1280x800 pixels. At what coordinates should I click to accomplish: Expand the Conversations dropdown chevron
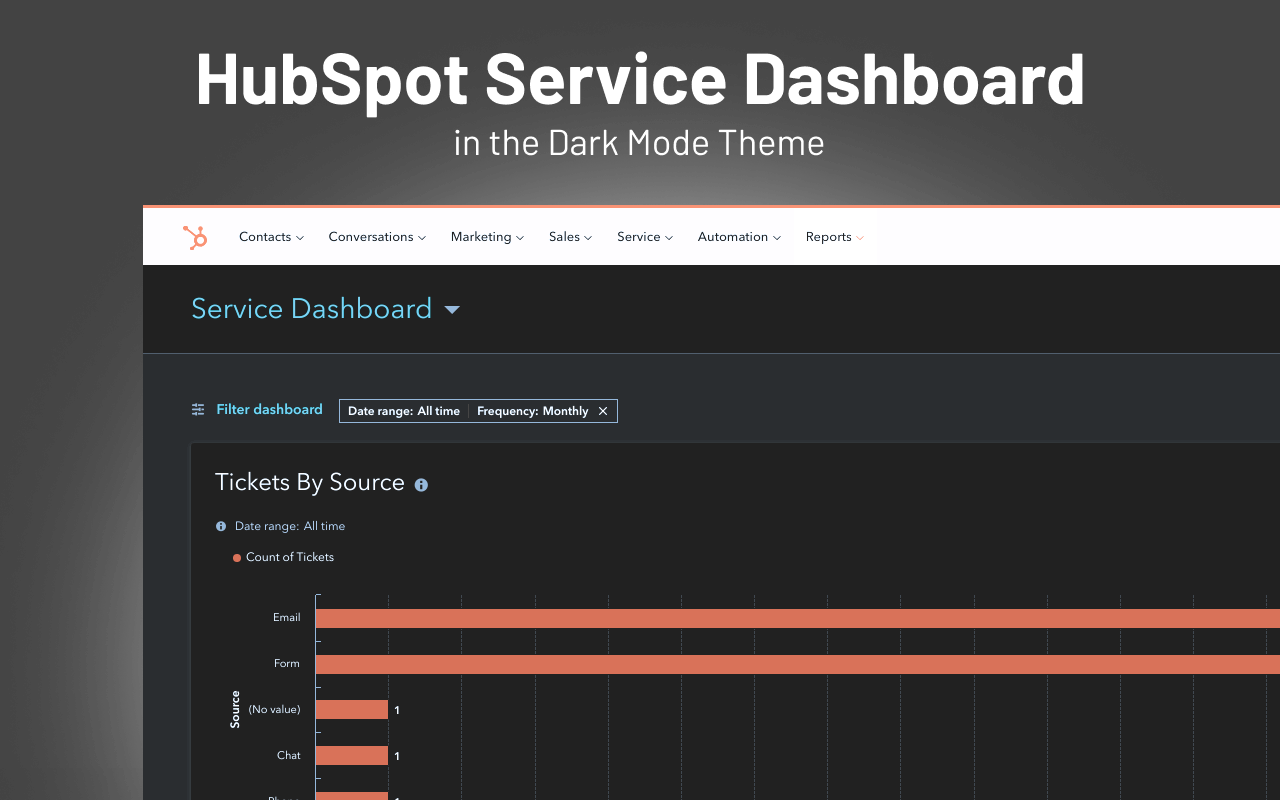423,237
